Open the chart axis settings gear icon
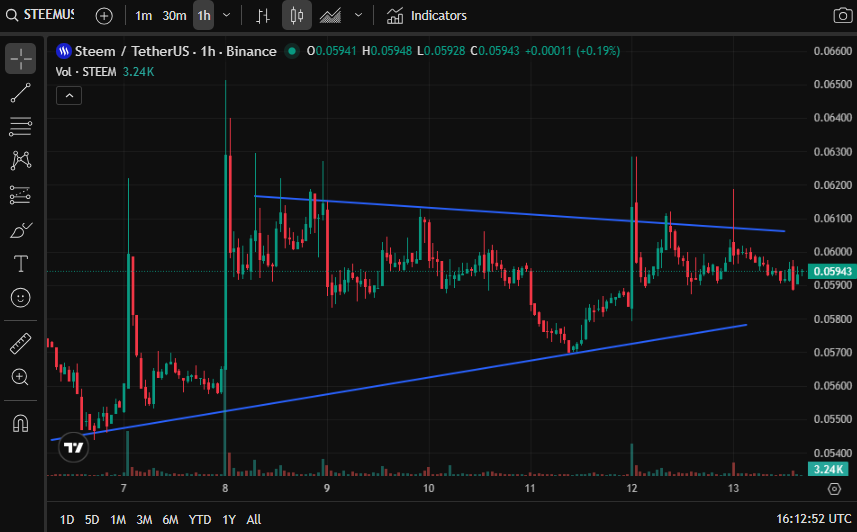The height and width of the screenshot is (532, 857). pos(834,489)
